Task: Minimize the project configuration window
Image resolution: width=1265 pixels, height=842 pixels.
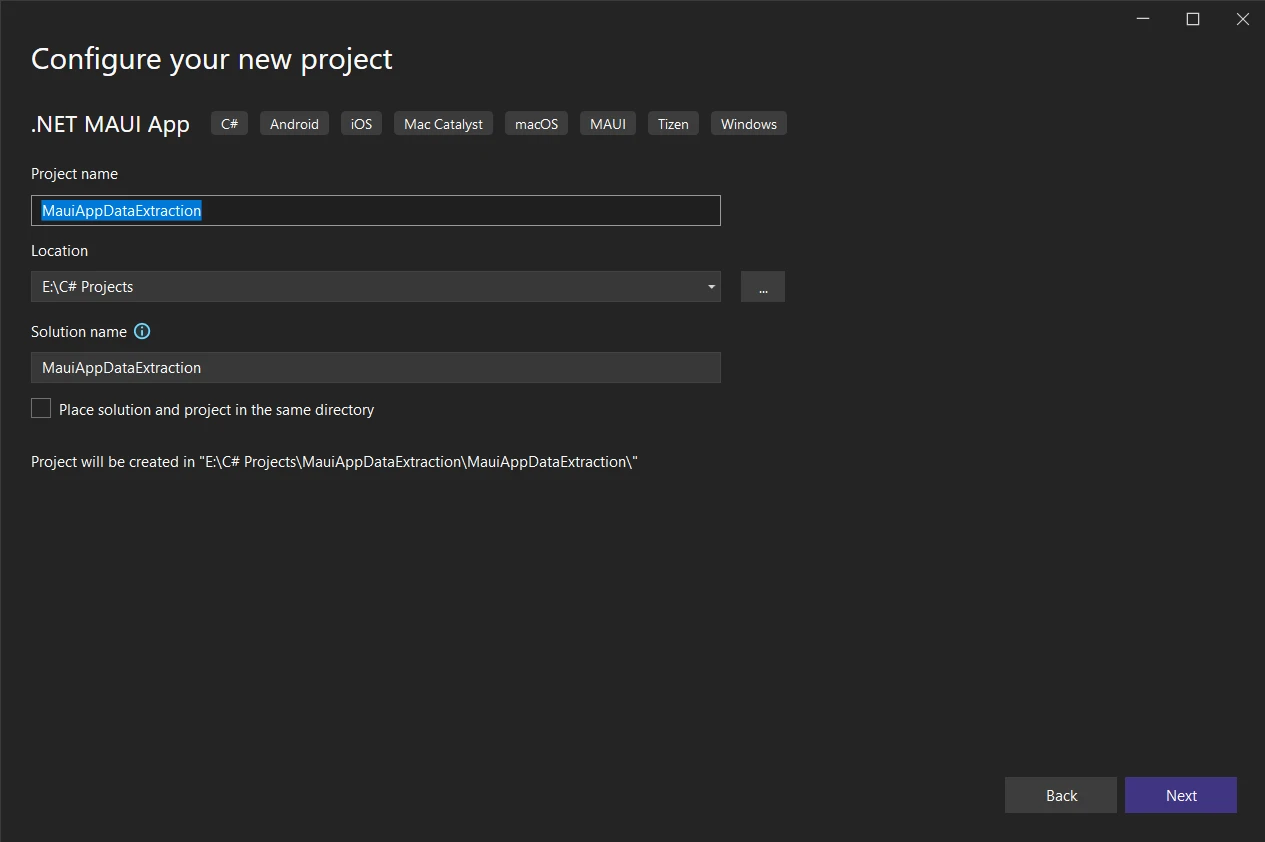Action: [1143, 19]
